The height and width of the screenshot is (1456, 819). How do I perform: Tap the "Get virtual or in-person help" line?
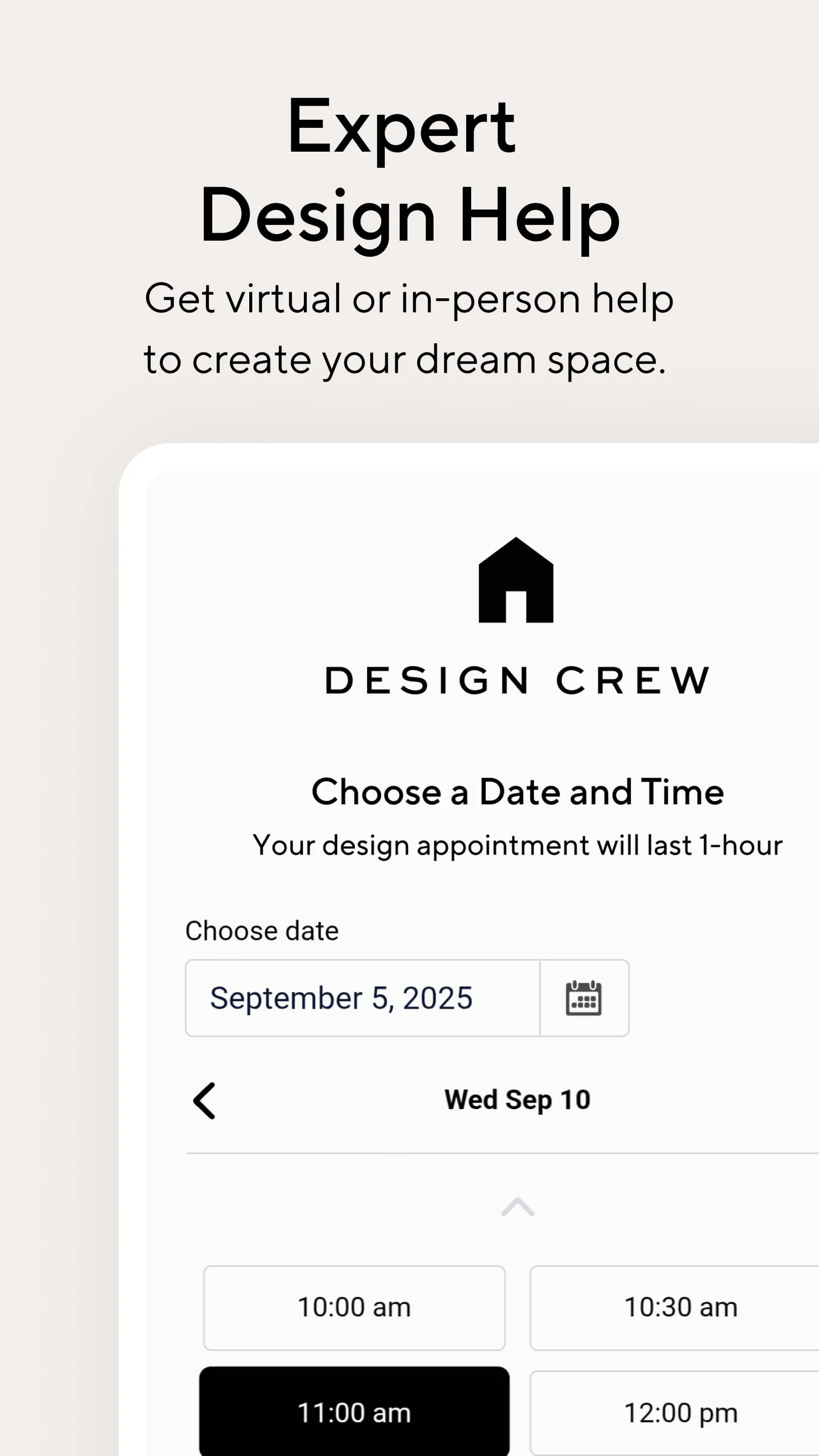(408, 298)
